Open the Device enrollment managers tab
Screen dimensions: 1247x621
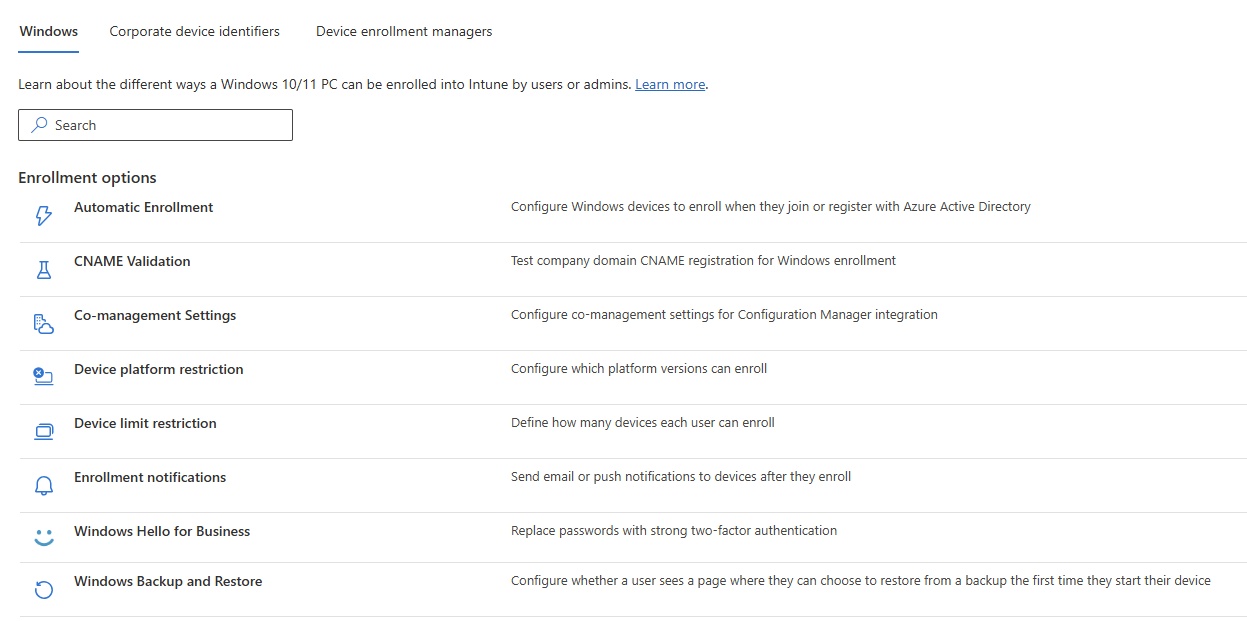click(404, 31)
